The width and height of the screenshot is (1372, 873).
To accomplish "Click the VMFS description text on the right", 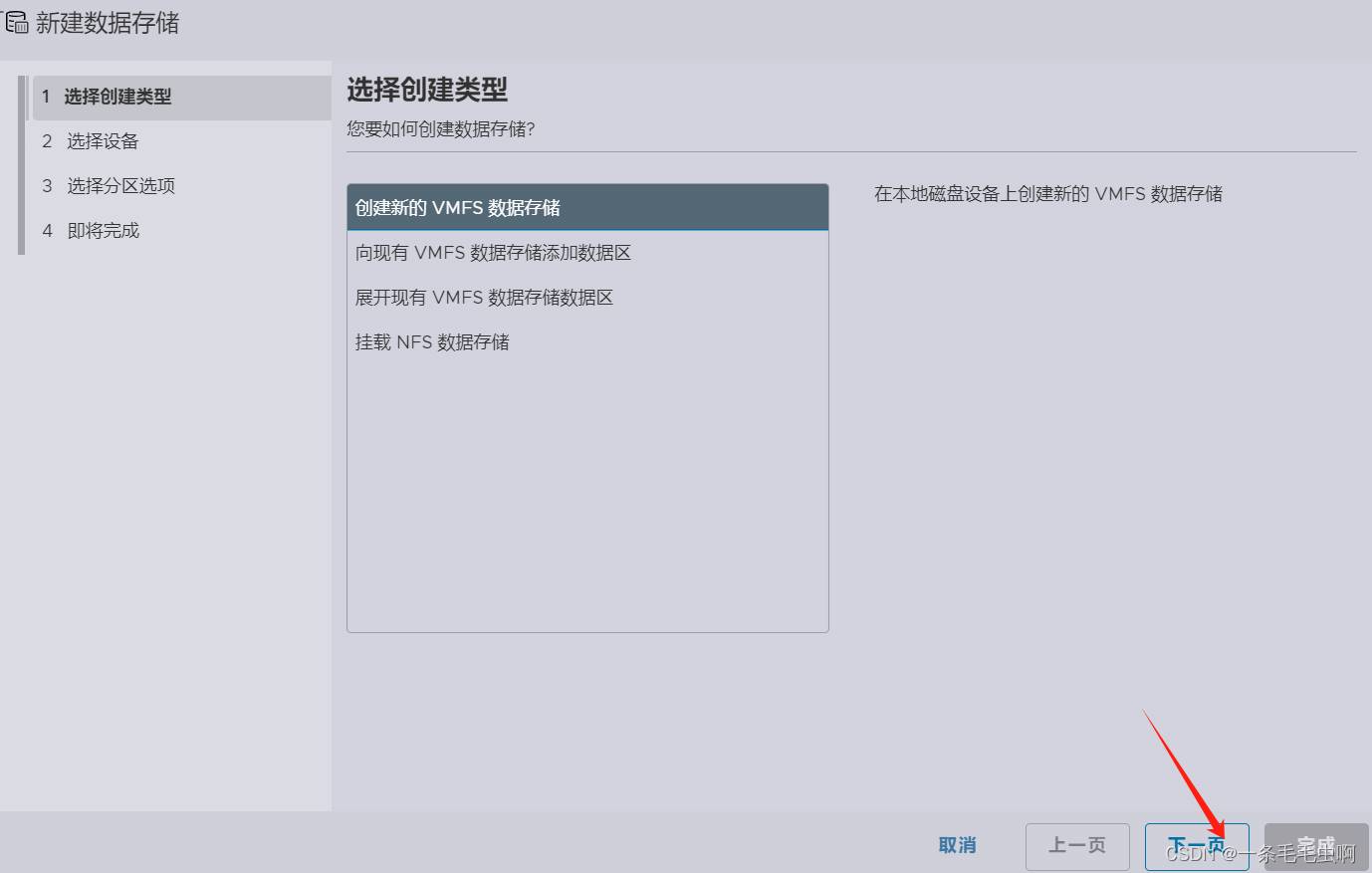I will click(x=1047, y=194).
